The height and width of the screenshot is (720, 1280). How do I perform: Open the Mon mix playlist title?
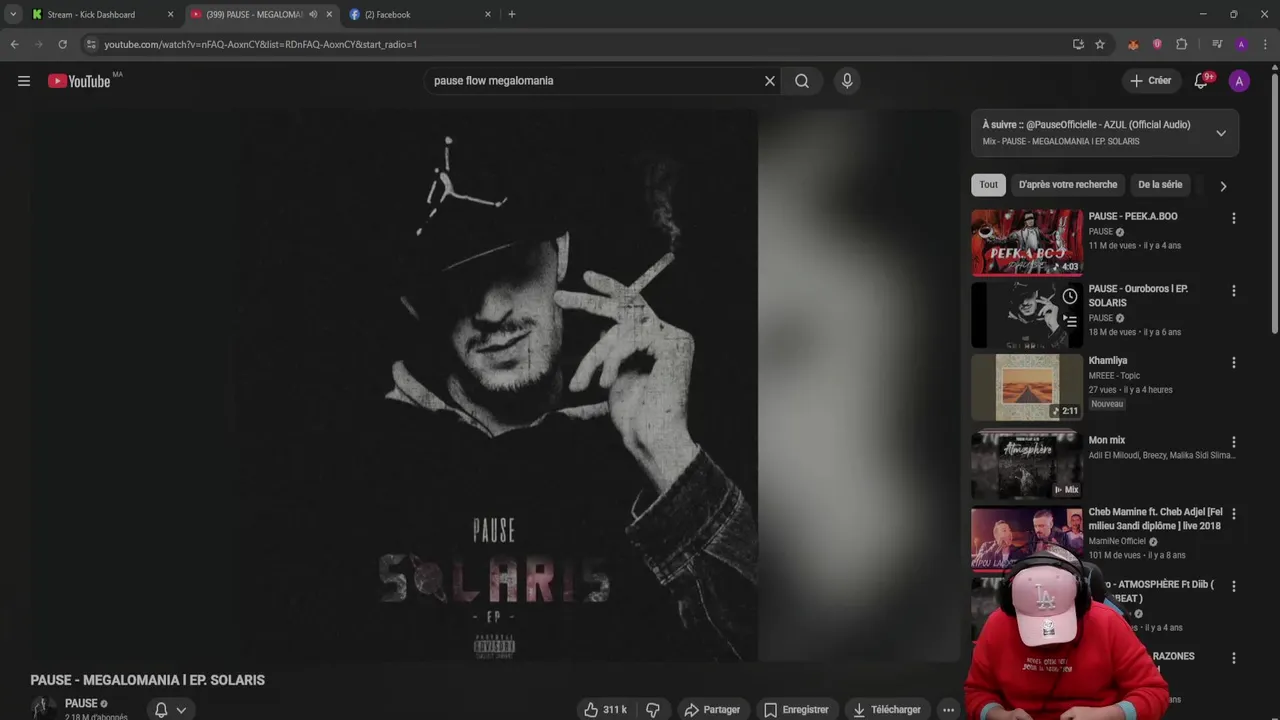[x=1107, y=440]
